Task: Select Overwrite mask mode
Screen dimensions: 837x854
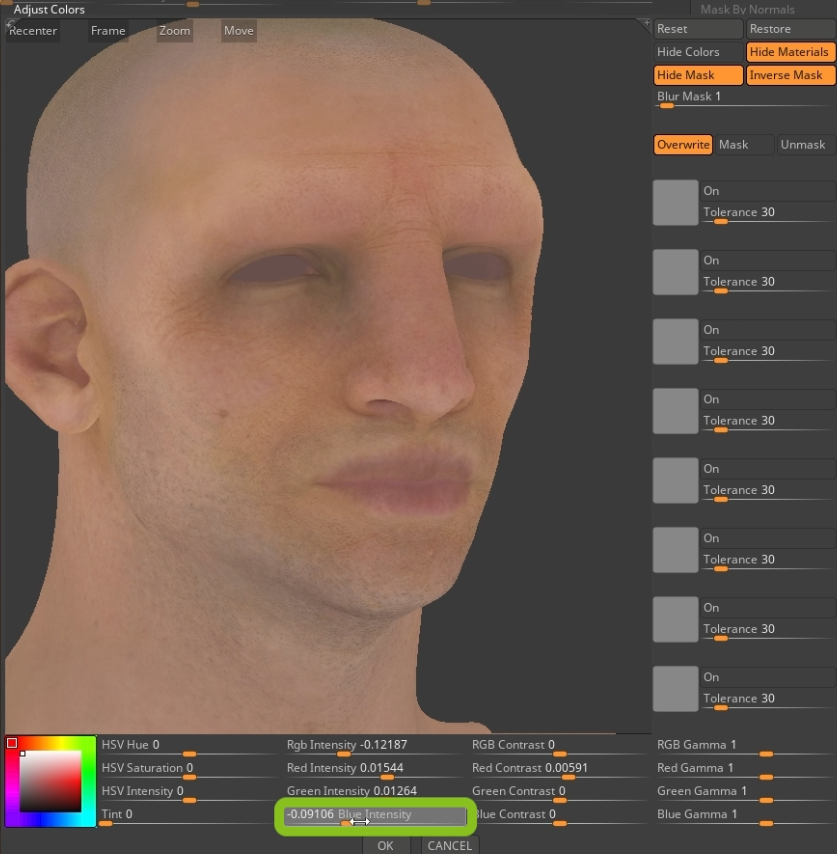Action: tap(683, 145)
